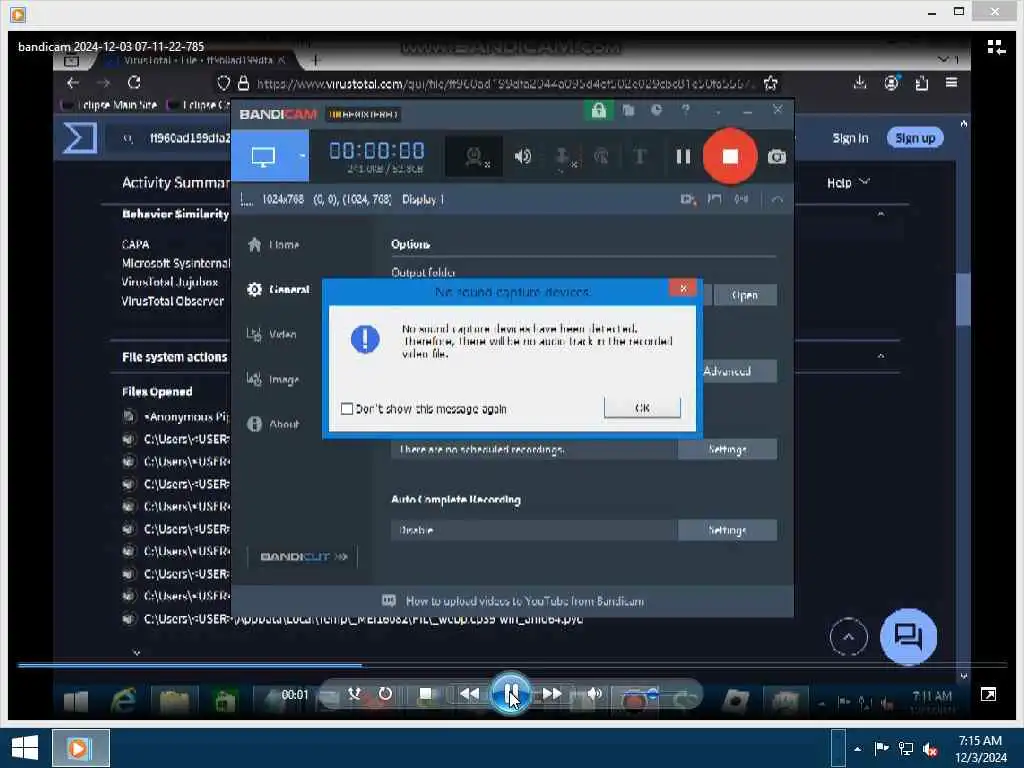
Task: Click OK in the sound capture dialog
Action: 643,408
